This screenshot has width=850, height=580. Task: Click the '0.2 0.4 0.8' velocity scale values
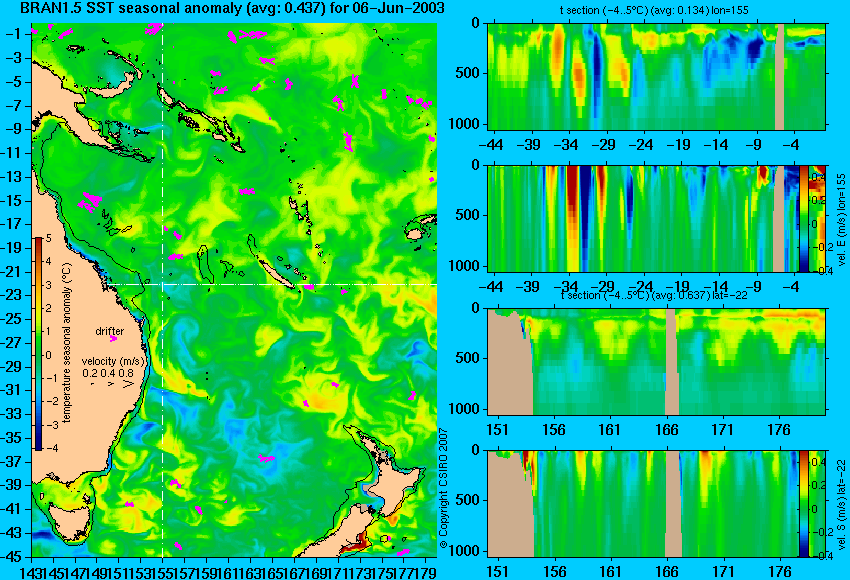(x=108, y=373)
